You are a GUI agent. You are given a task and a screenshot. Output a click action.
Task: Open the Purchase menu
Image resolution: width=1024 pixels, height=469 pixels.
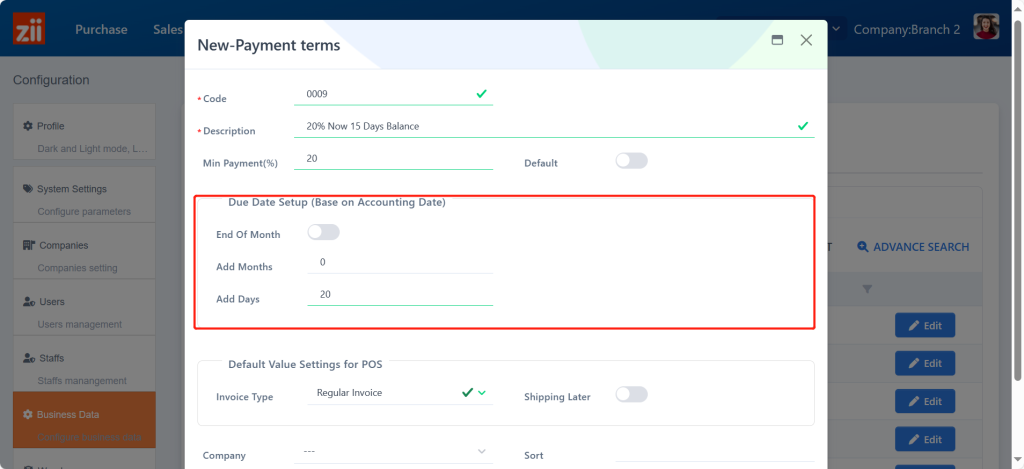(101, 30)
